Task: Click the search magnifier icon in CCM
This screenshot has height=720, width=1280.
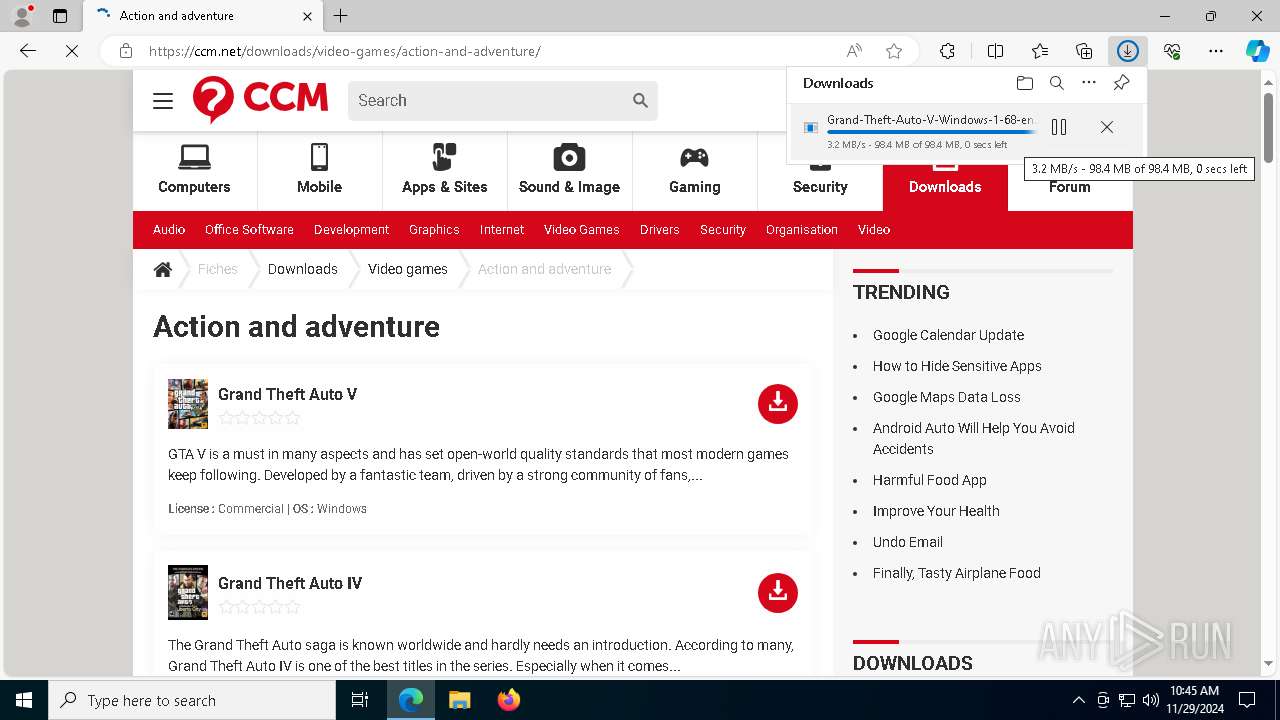Action: click(x=640, y=100)
